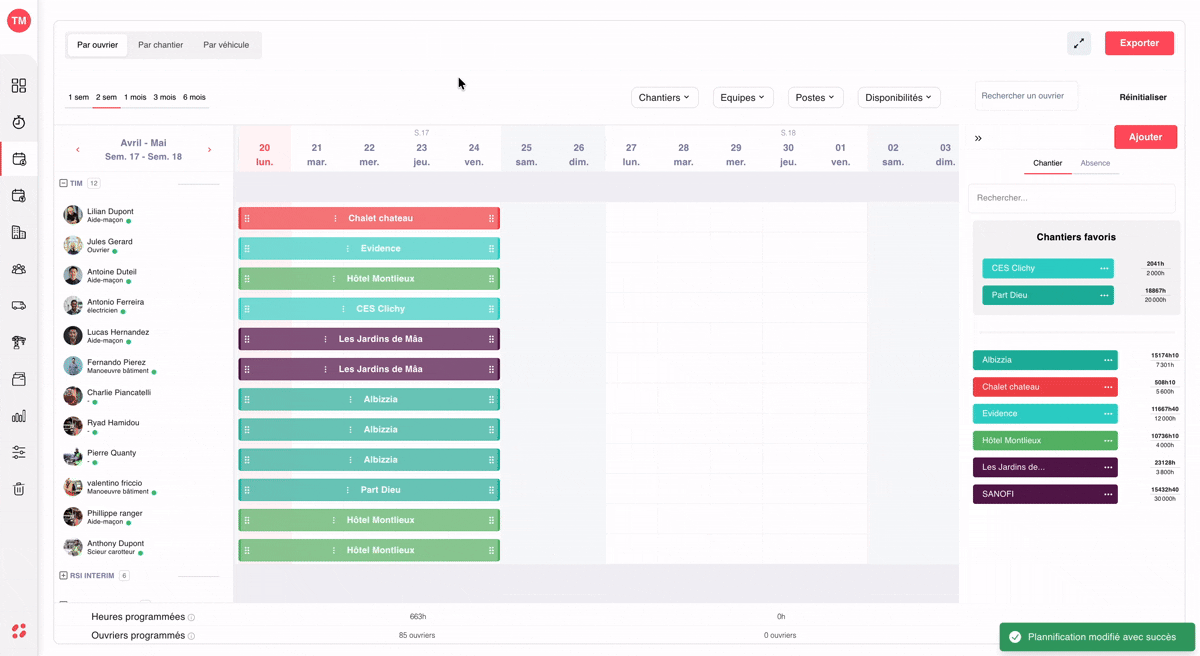
Task: Click the Ajouter button
Action: click(1145, 137)
